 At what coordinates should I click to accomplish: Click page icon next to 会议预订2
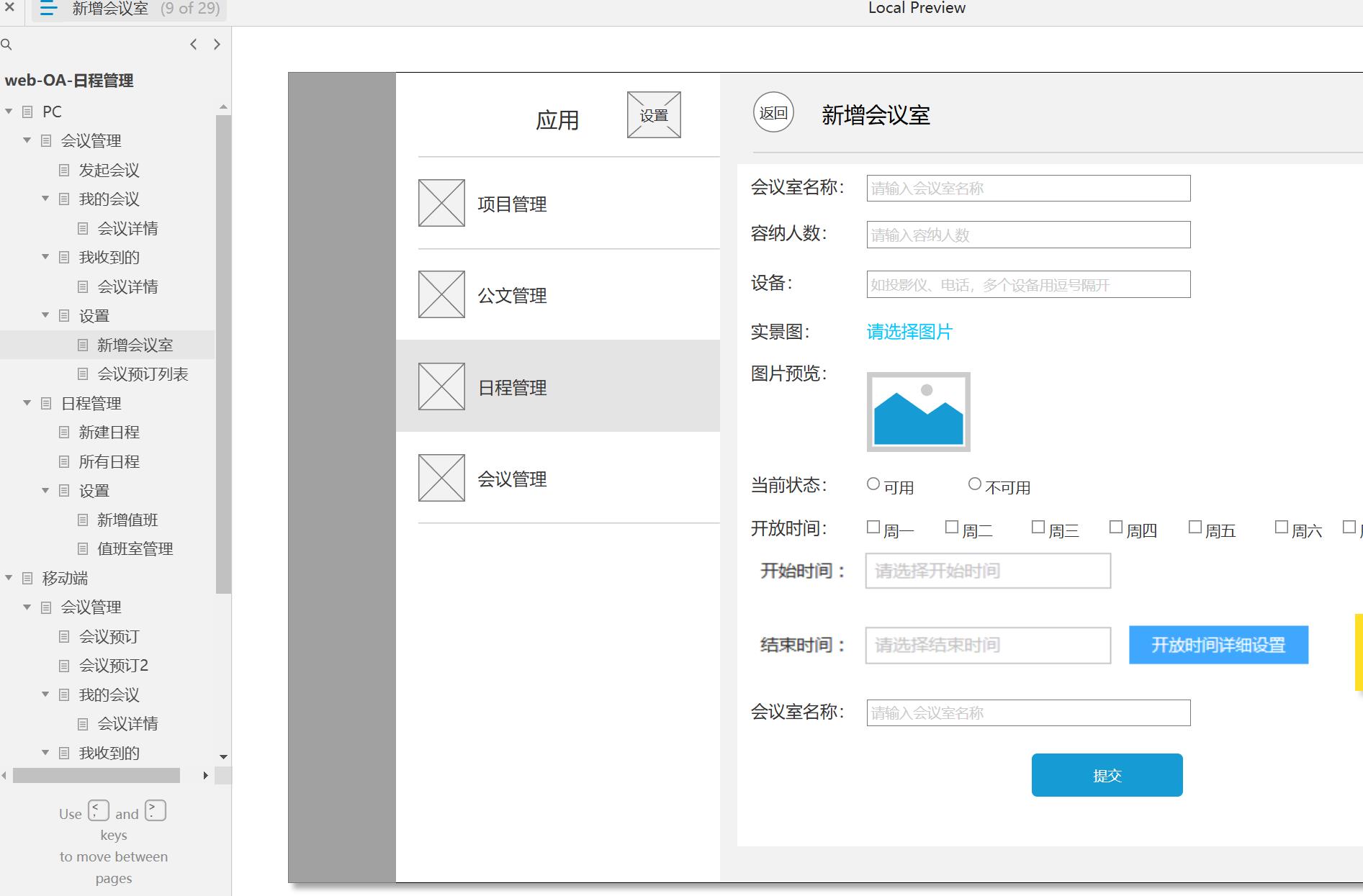64,666
